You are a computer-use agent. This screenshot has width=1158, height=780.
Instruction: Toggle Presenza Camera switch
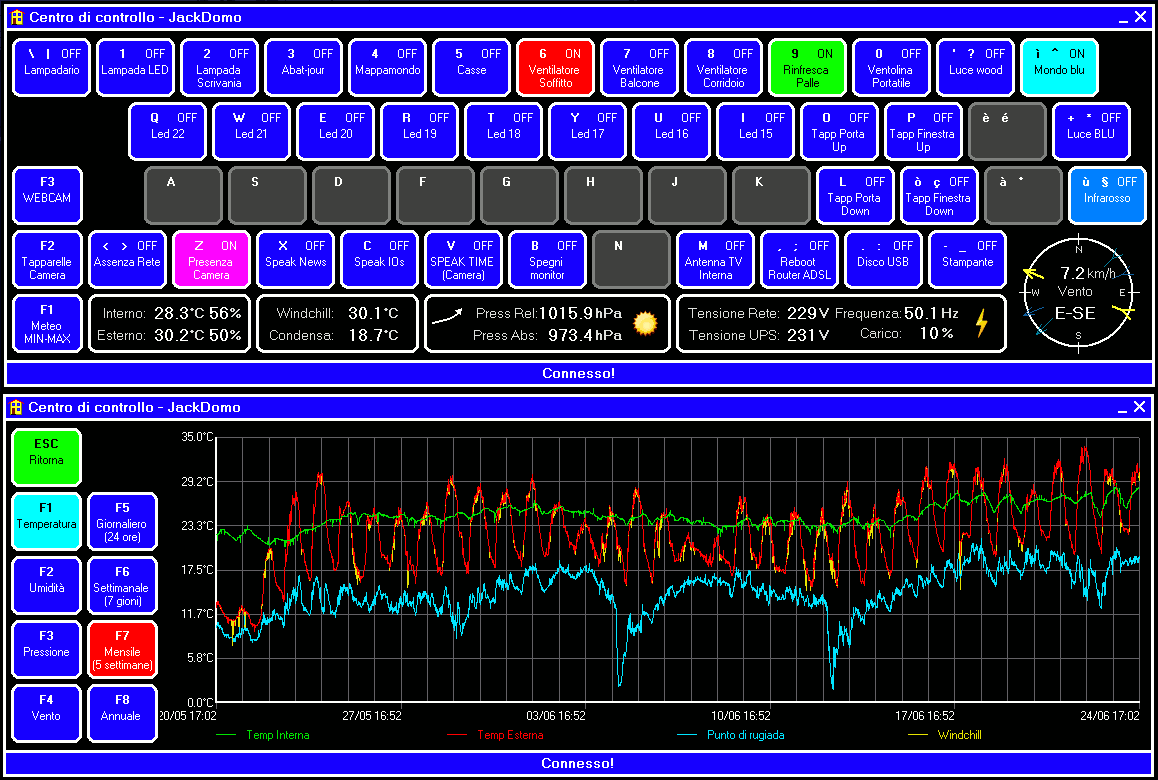click(x=211, y=260)
